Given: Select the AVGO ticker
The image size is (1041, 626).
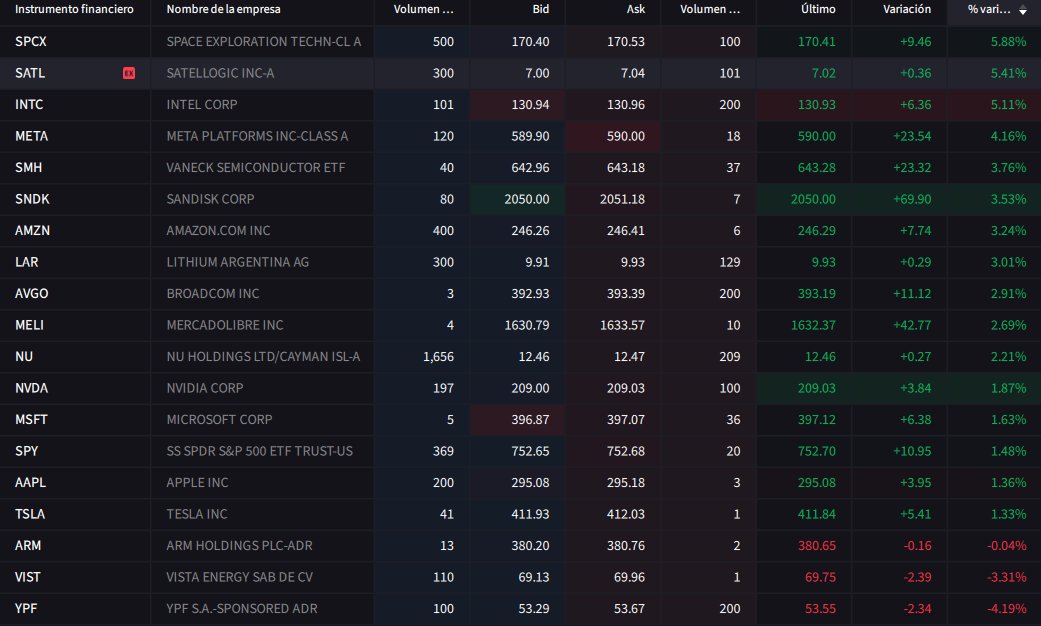Looking at the screenshot, I should (x=31, y=293).
